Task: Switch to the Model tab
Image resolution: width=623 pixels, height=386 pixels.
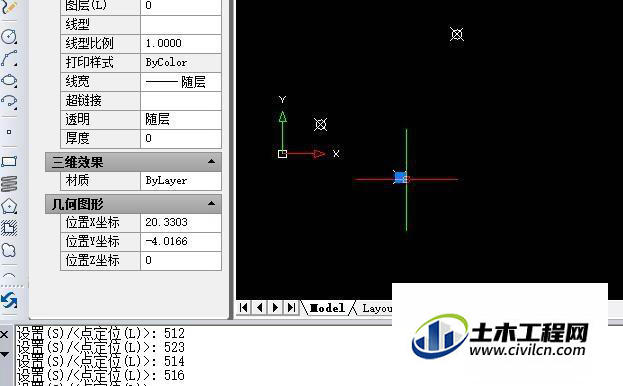Action: pyautogui.click(x=327, y=308)
